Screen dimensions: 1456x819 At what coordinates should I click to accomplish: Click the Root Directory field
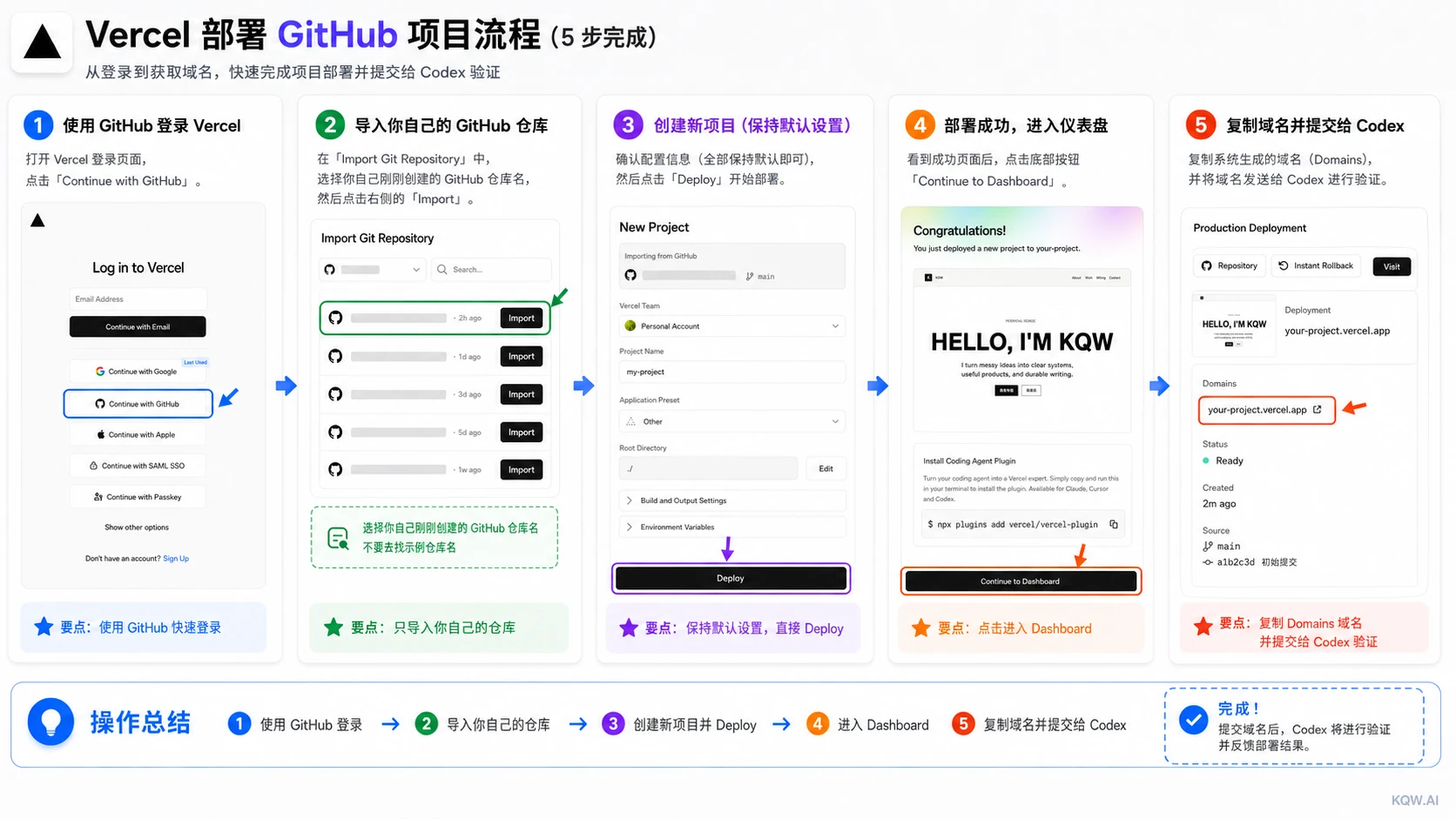click(x=708, y=468)
